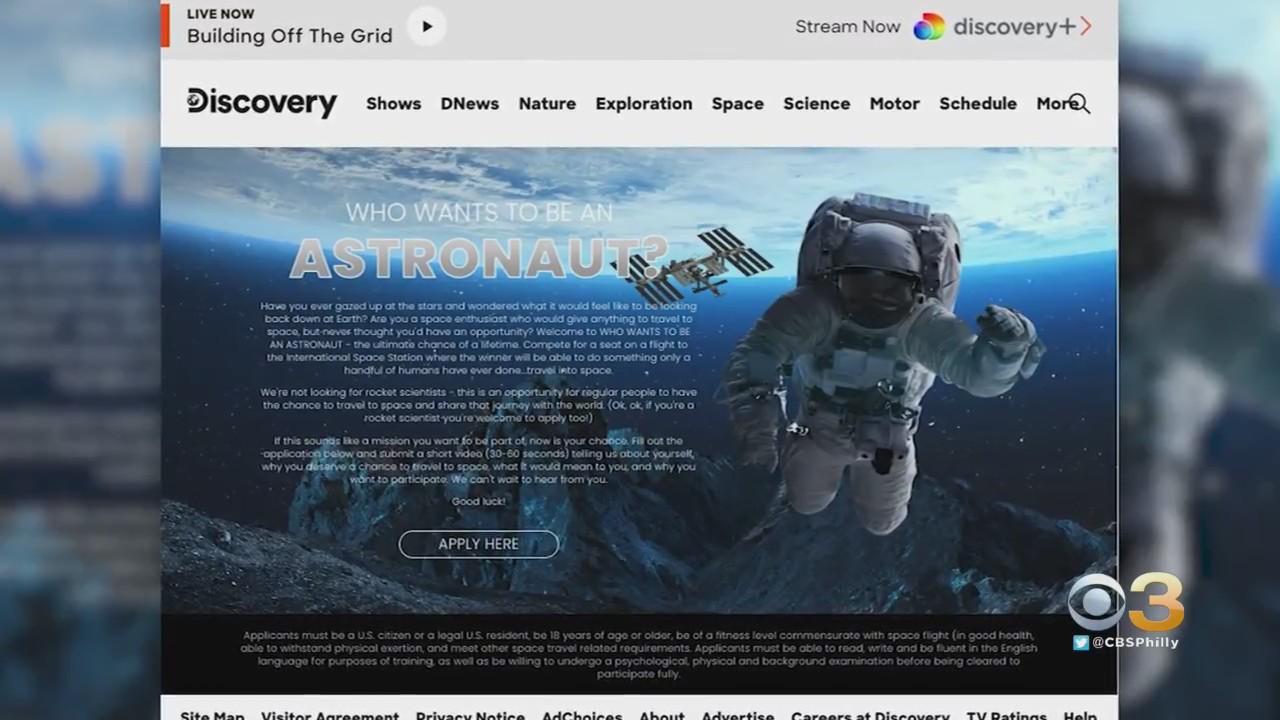1280x720 pixels.
Task: Click the APPLY HERE button
Action: click(478, 544)
